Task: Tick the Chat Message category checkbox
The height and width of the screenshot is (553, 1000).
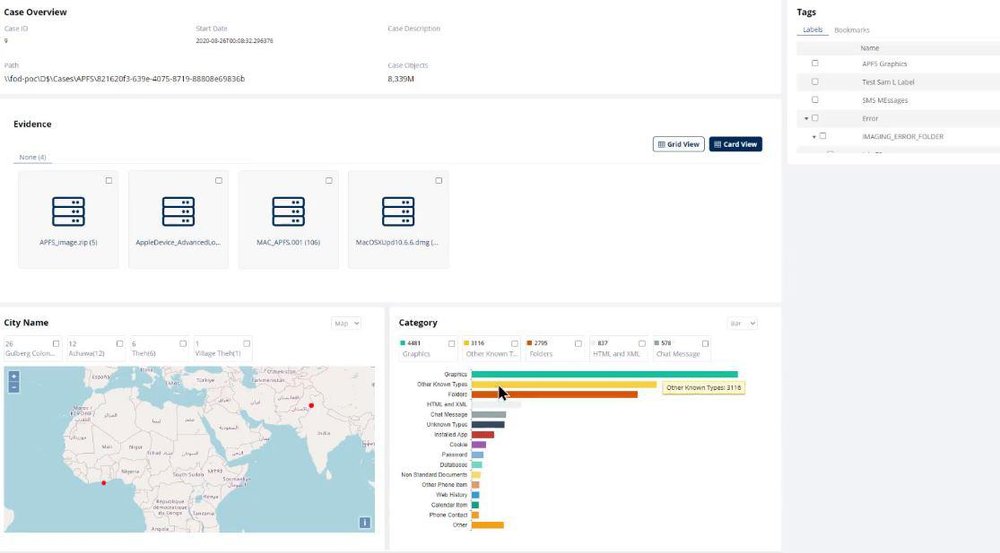Action: [x=705, y=344]
